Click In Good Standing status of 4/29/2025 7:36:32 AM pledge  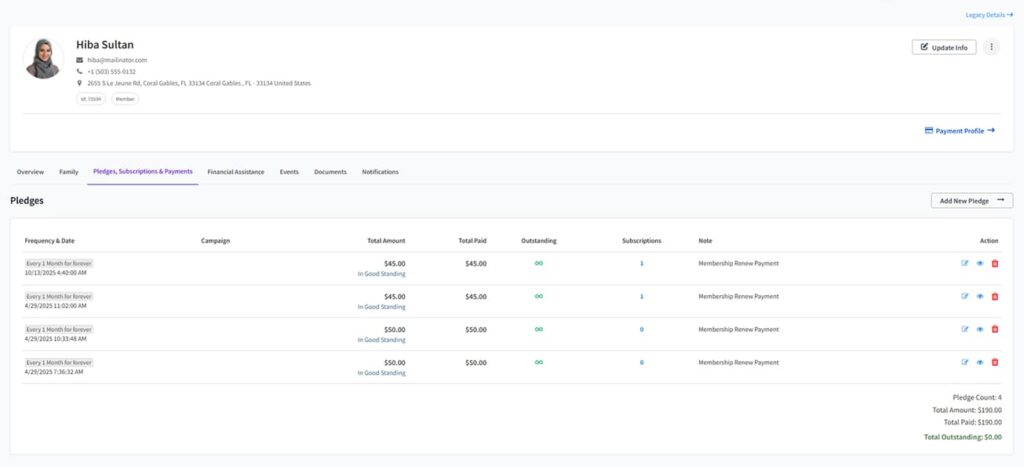tap(381, 373)
